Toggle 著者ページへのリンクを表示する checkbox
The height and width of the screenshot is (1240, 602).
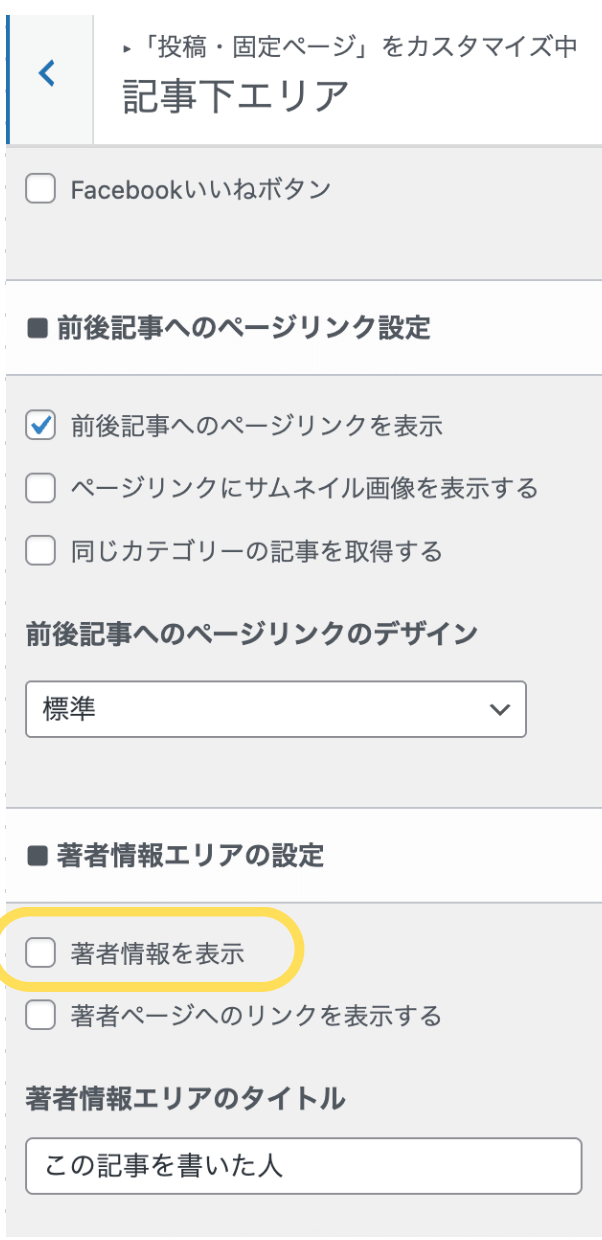coord(40,1016)
